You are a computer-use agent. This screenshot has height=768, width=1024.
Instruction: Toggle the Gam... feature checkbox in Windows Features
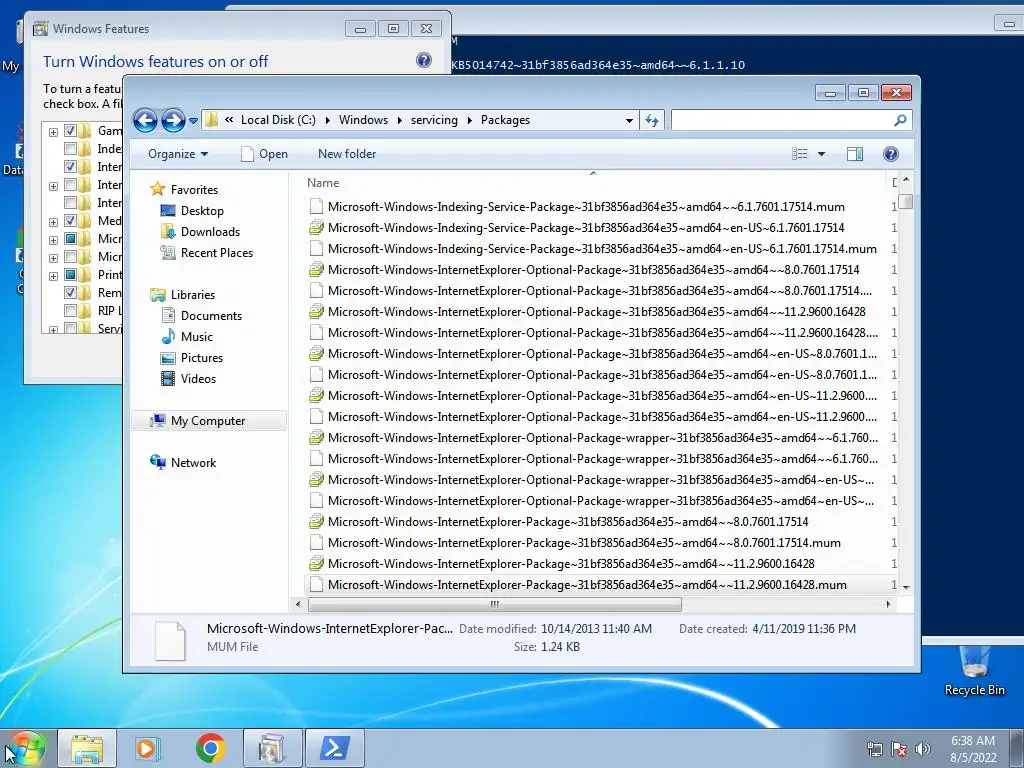(x=71, y=131)
